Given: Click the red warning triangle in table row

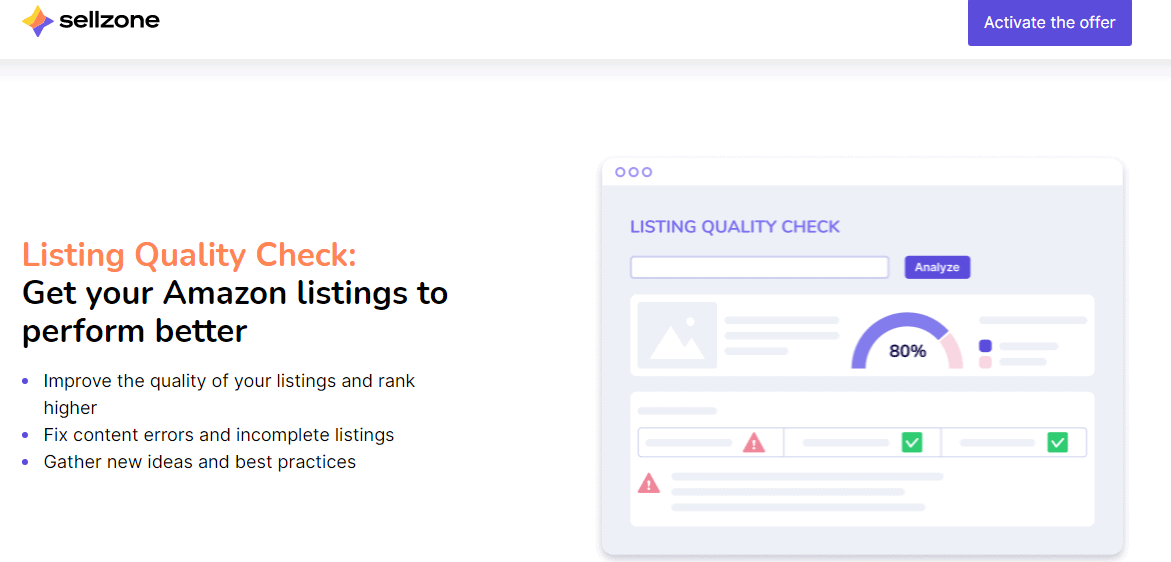Looking at the screenshot, I should point(754,443).
